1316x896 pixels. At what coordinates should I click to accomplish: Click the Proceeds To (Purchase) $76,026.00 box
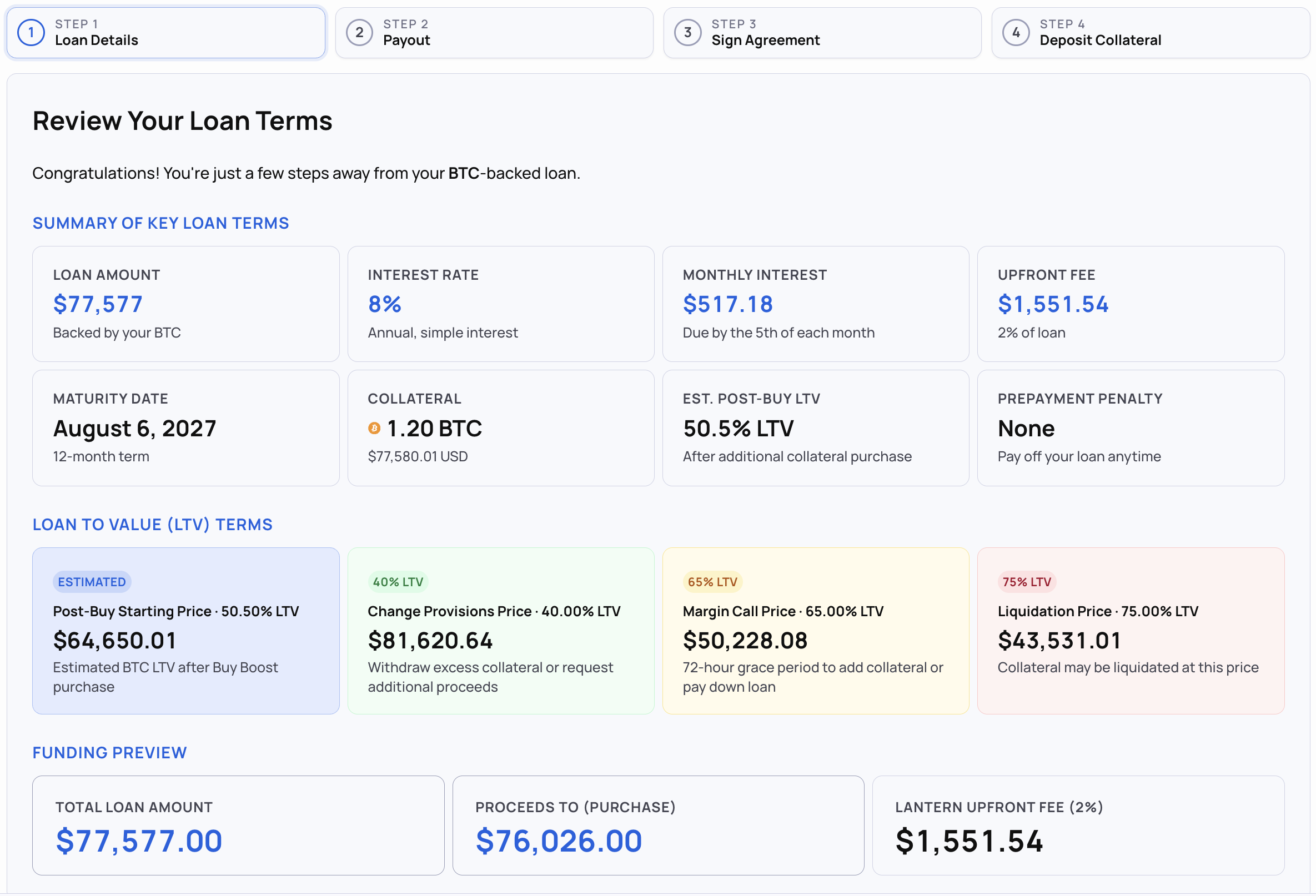point(659,826)
